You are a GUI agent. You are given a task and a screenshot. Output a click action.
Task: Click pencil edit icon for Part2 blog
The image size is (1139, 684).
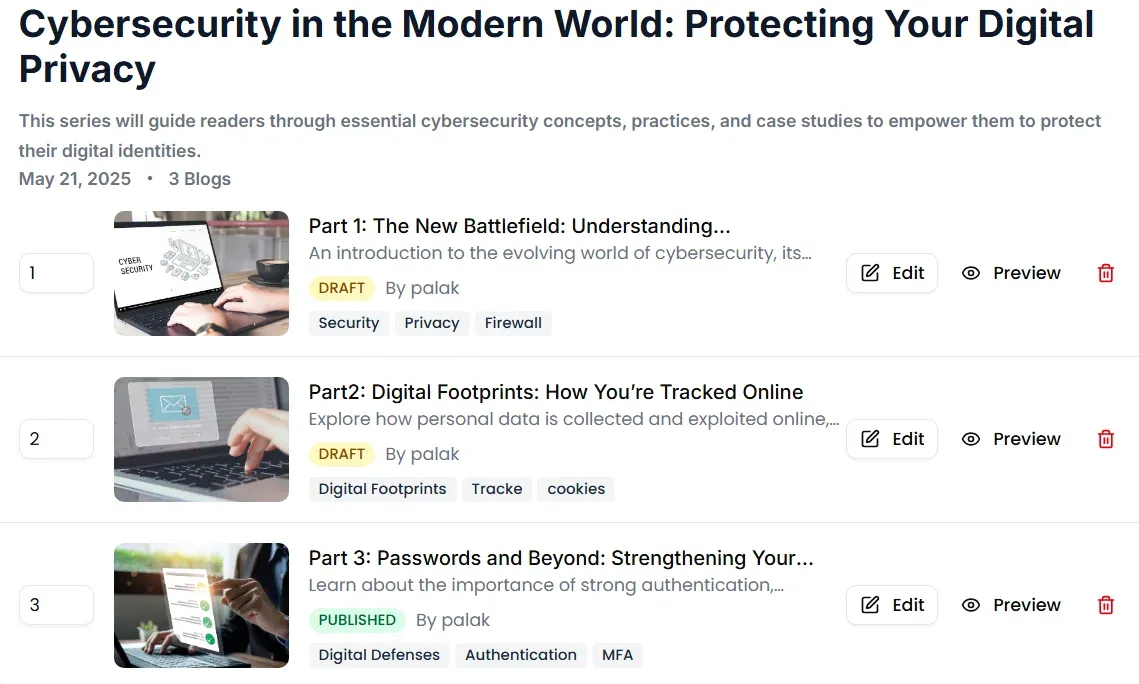pyautogui.click(x=871, y=439)
